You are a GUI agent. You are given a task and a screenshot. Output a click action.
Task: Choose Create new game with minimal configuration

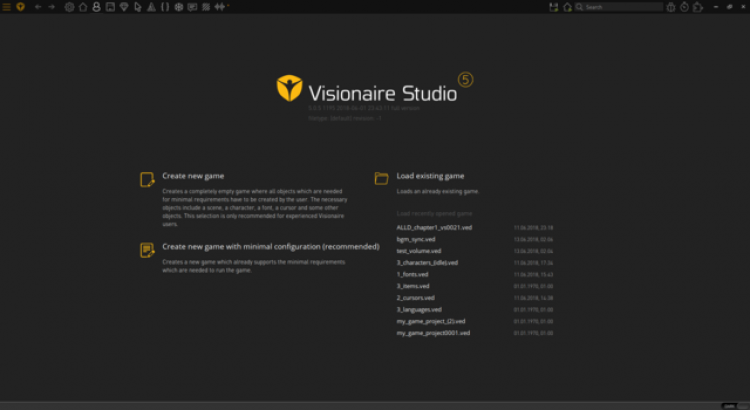pyautogui.click(x=271, y=247)
